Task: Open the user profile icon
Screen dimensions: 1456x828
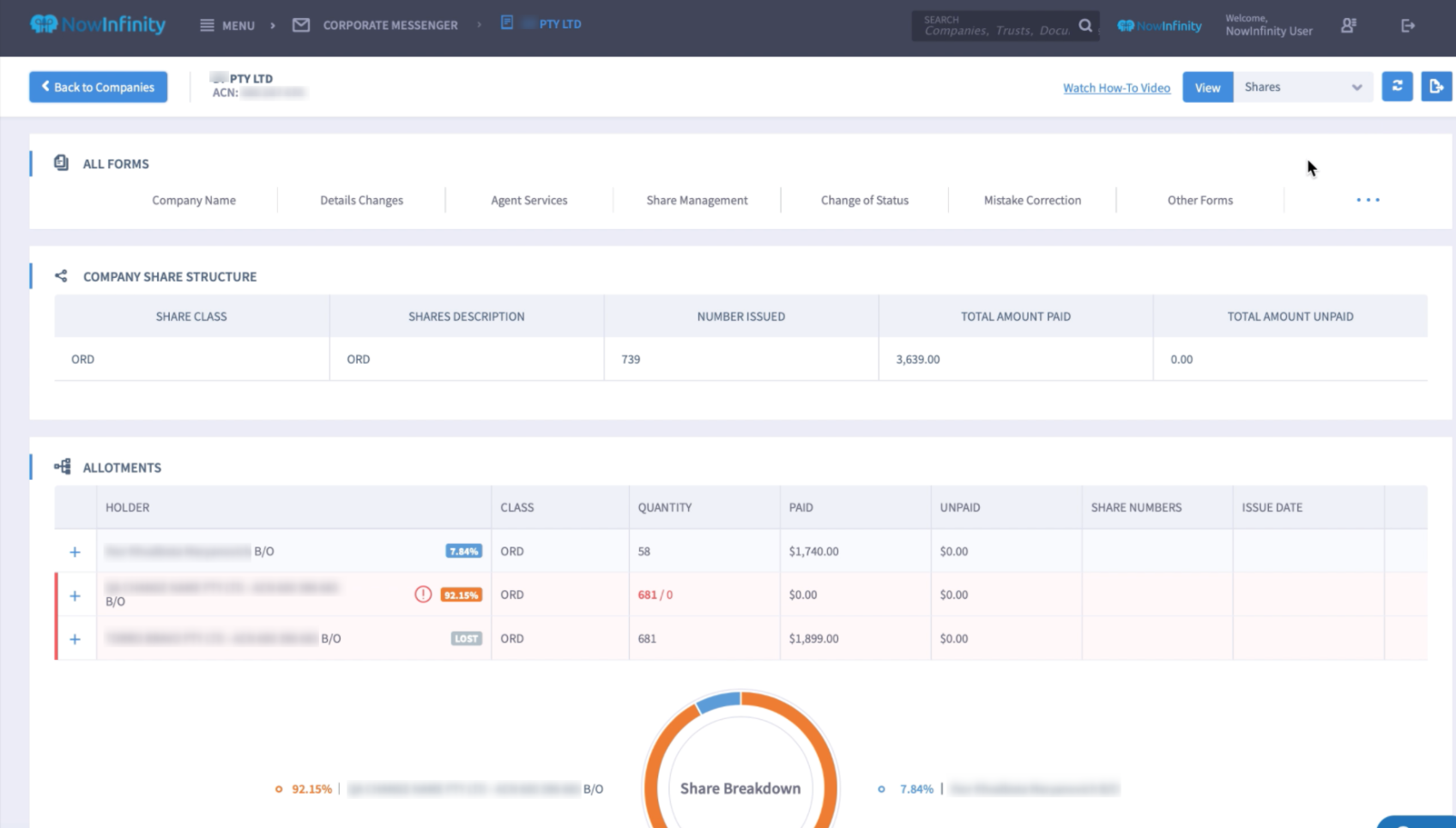Action: [1349, 26]
